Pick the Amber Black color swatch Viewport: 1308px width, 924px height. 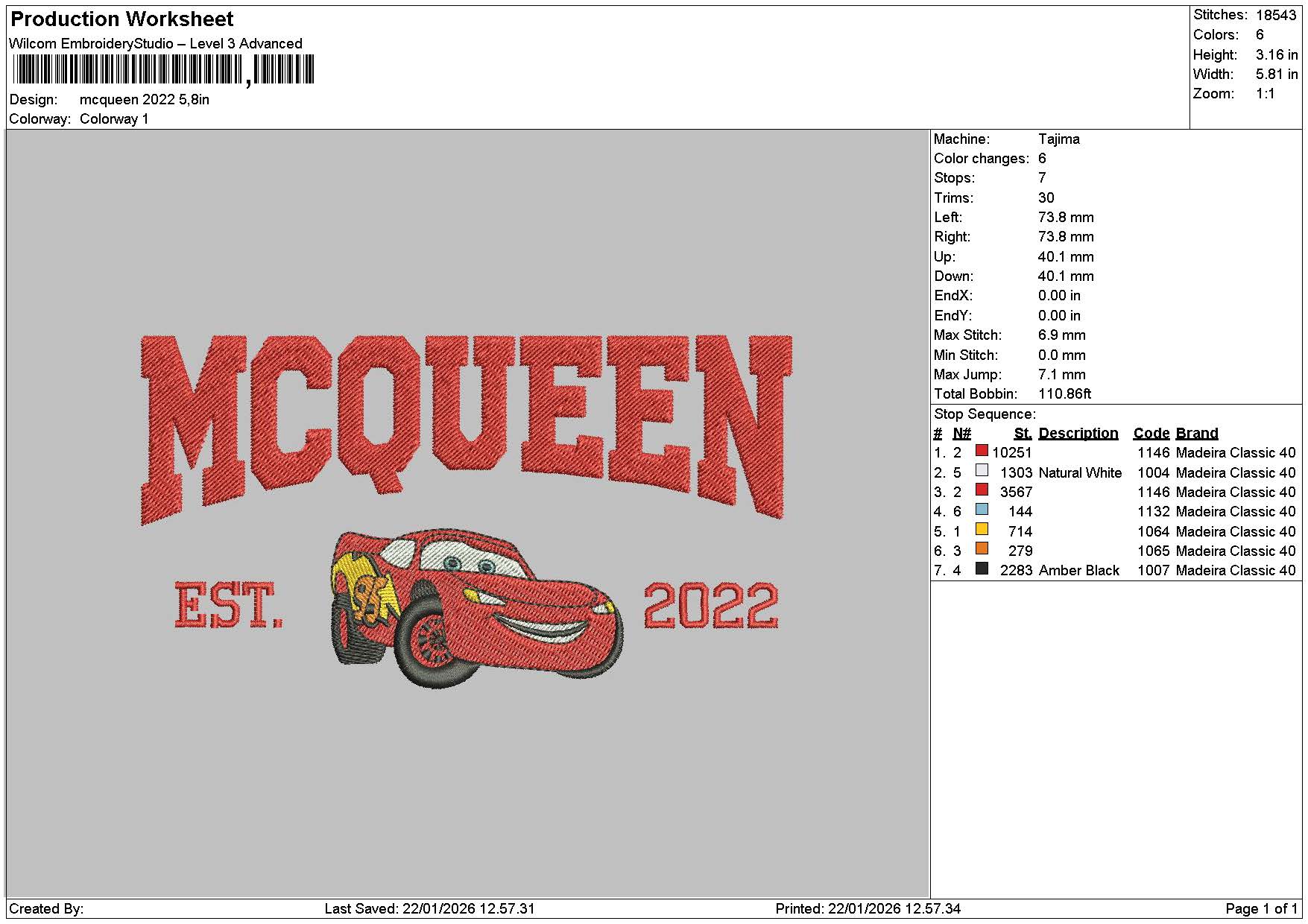tap(982, 569)
